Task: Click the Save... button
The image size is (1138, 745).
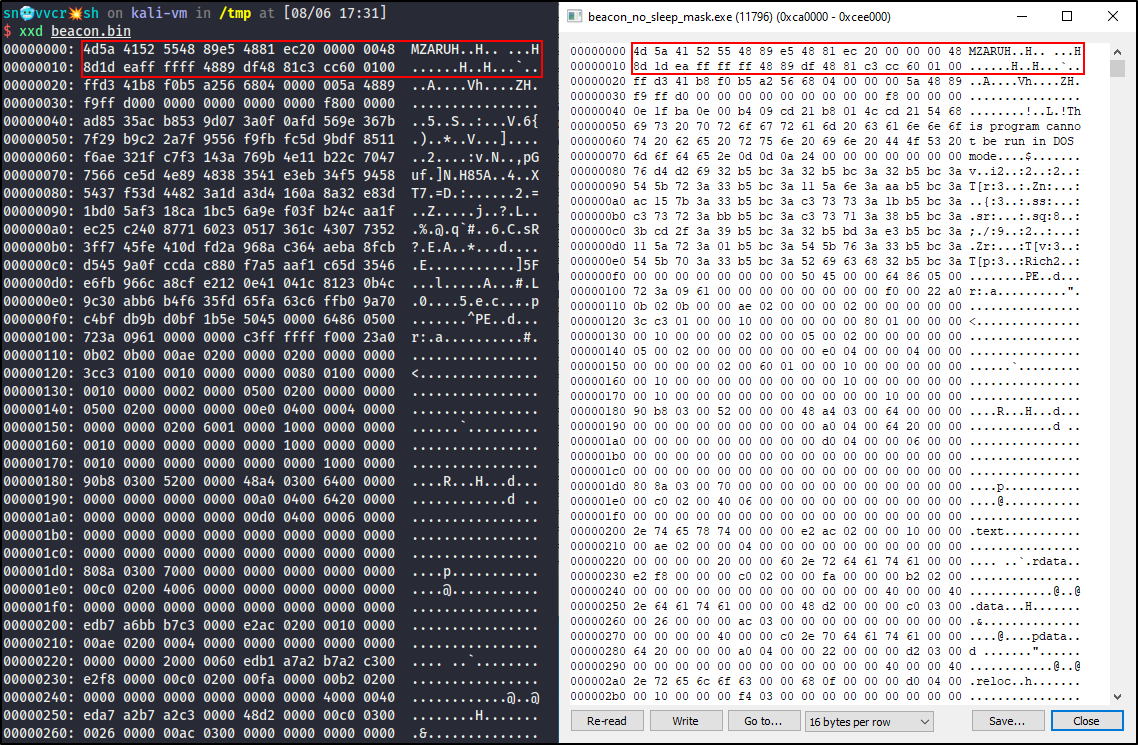Action: tap(1007, 721)
